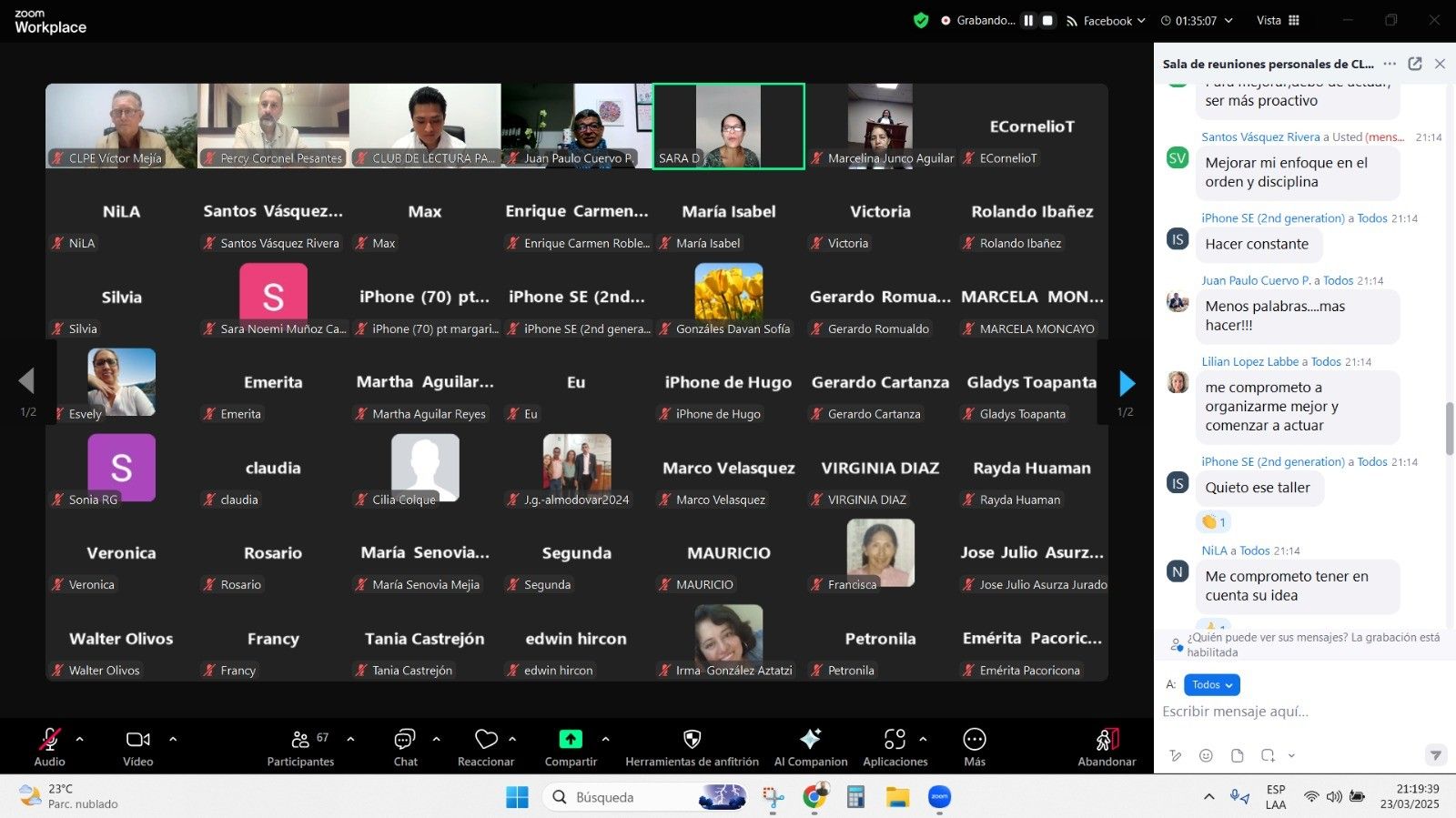Pause the recording

[1028, 20]
